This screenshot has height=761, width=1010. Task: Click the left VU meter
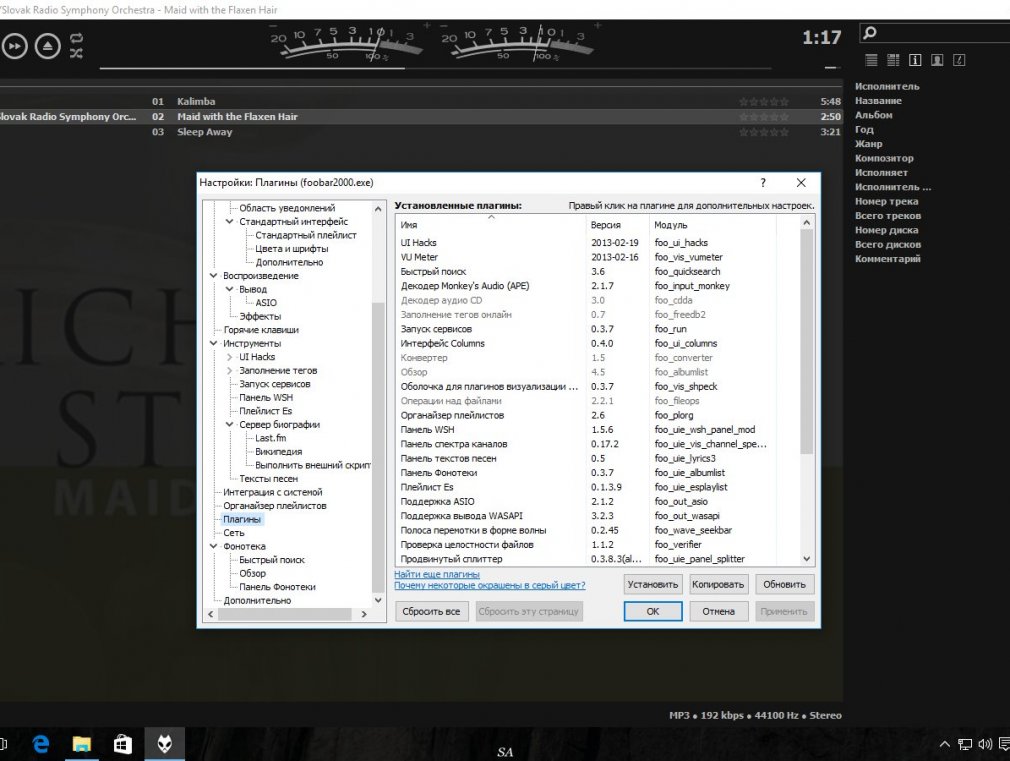[348, 43]
